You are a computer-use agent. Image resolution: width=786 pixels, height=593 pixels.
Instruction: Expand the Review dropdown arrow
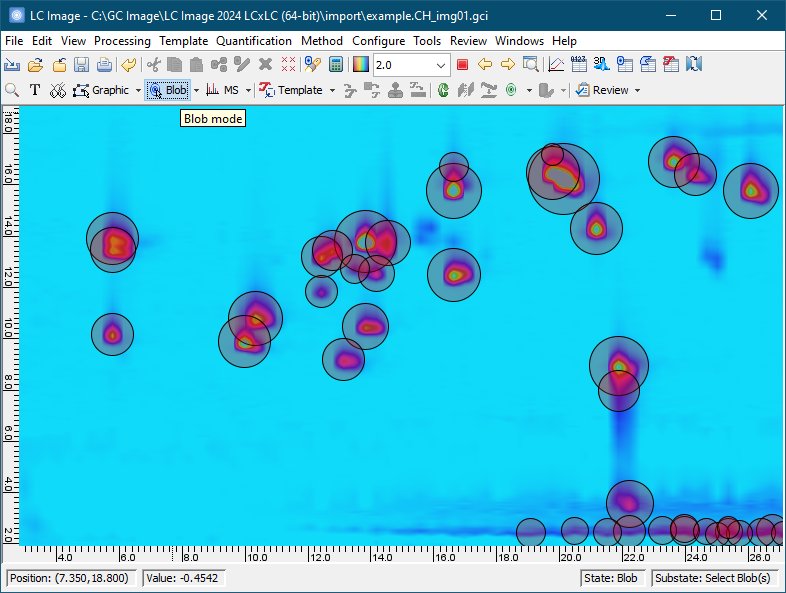click(637, 90)
